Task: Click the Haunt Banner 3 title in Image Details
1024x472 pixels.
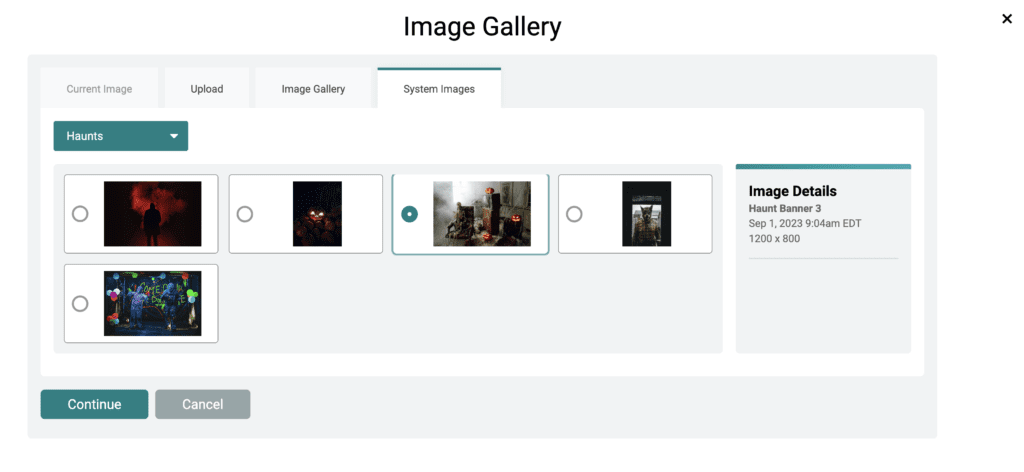Action: click(786, 208)
